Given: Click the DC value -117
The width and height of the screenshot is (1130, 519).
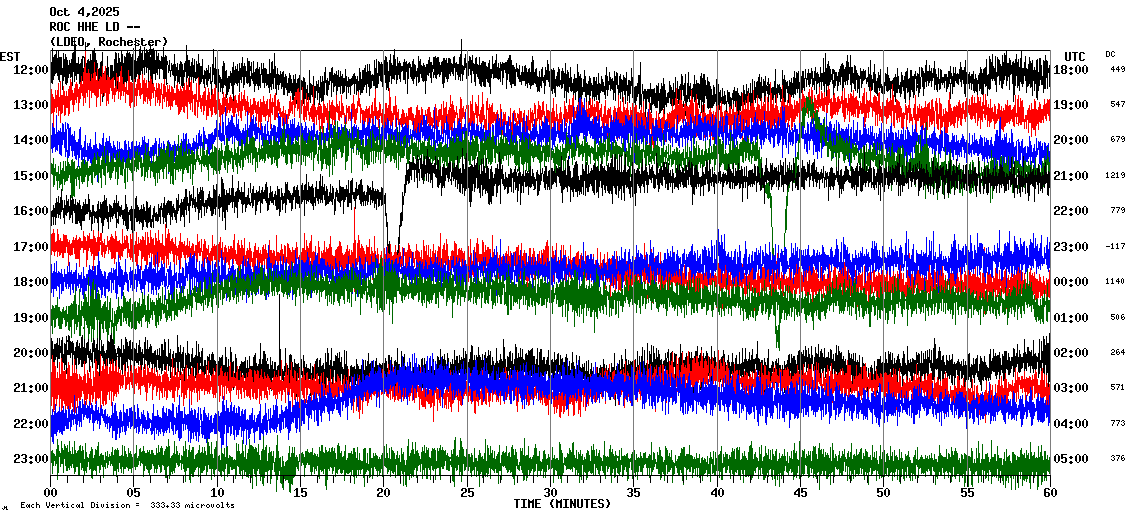Looking at the screenshot, I should pyautogui.click(x=1116, y=247).
